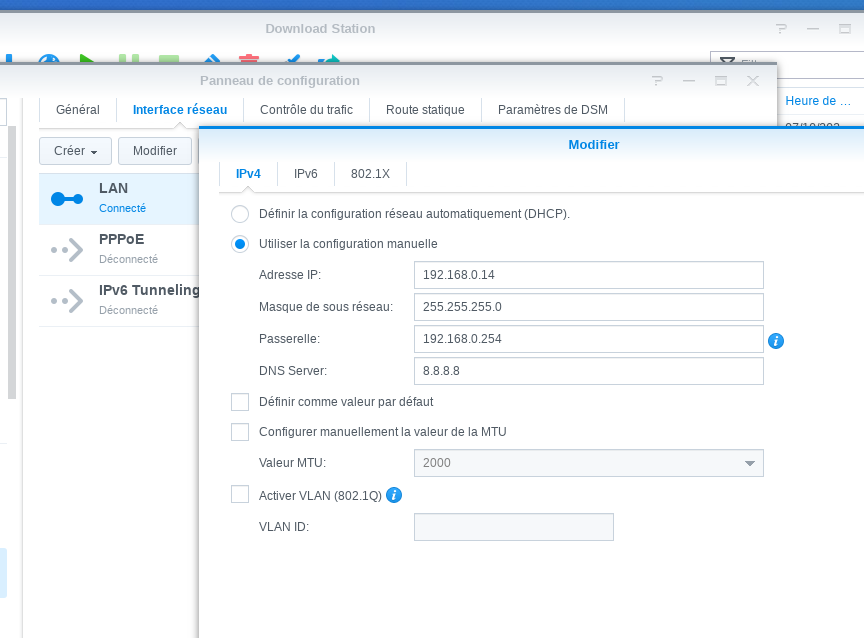Click the left sidebar scrollbar in Panneau de configuration

[x=12, y=262]
